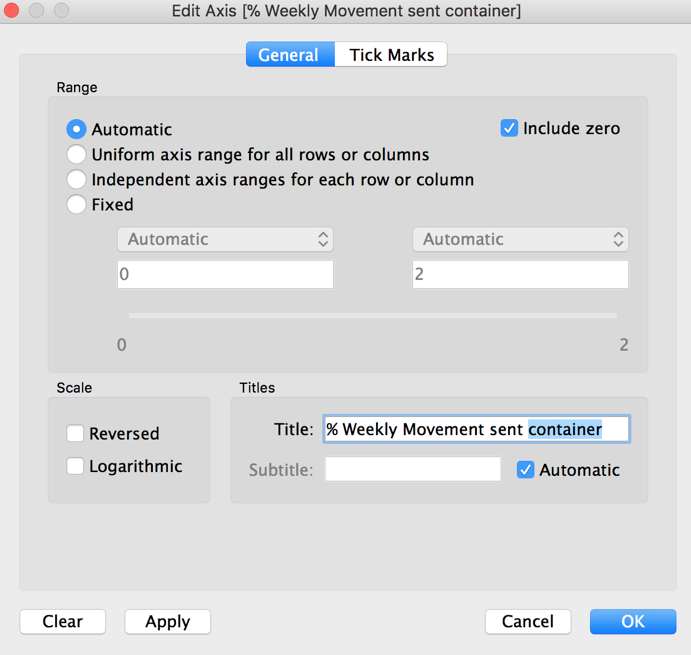The image size is (691, 655).
Task: Click the Scale section label
Action: [74, 388]
